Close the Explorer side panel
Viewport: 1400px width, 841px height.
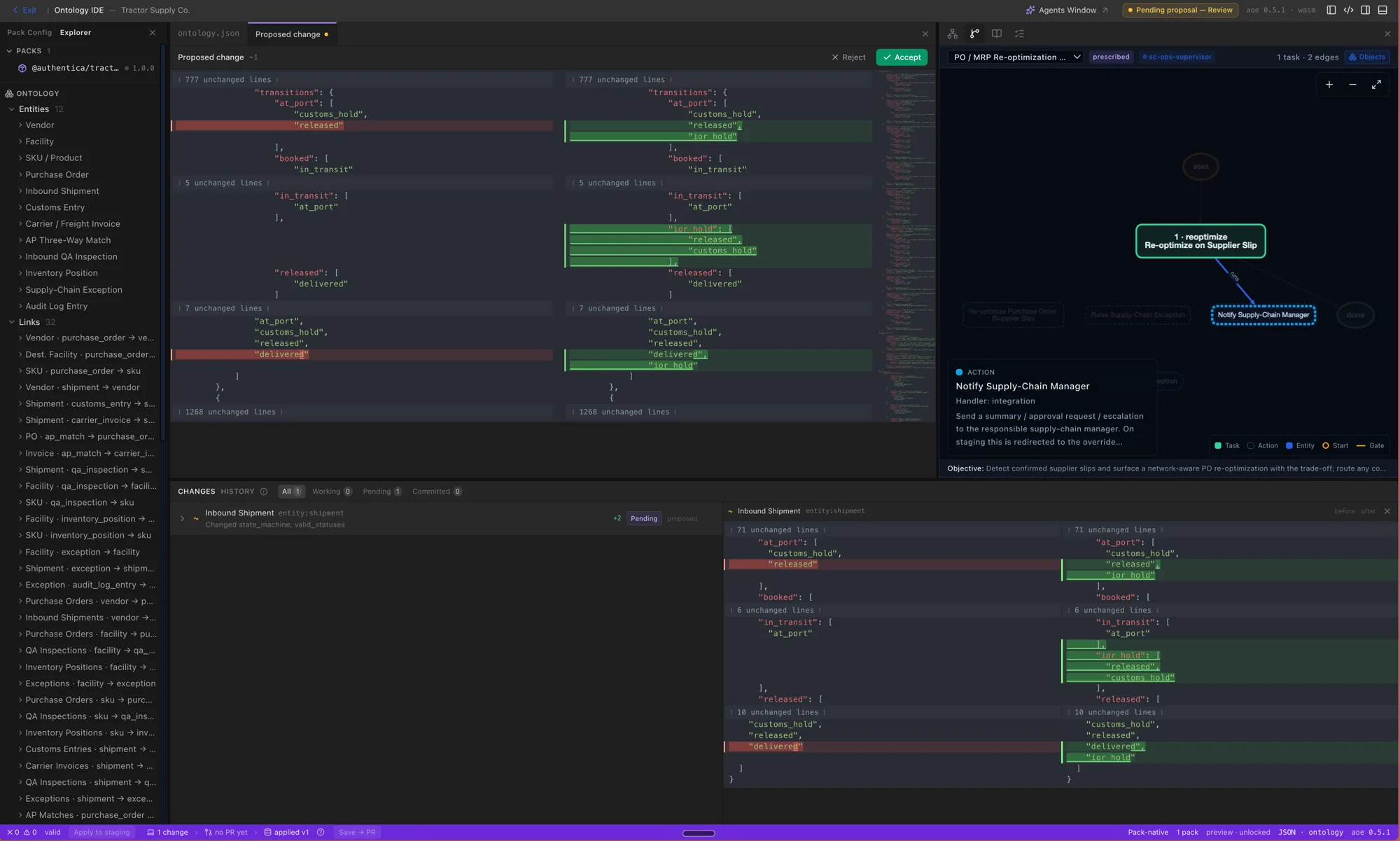point(153,33)
